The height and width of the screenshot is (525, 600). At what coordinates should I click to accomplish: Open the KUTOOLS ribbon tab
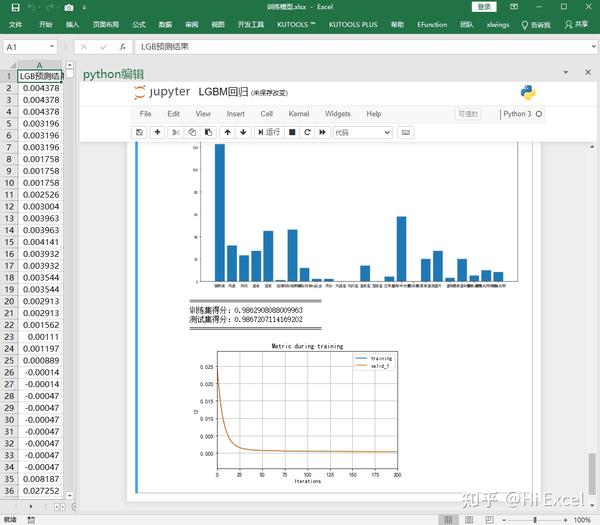coord(296,24)
